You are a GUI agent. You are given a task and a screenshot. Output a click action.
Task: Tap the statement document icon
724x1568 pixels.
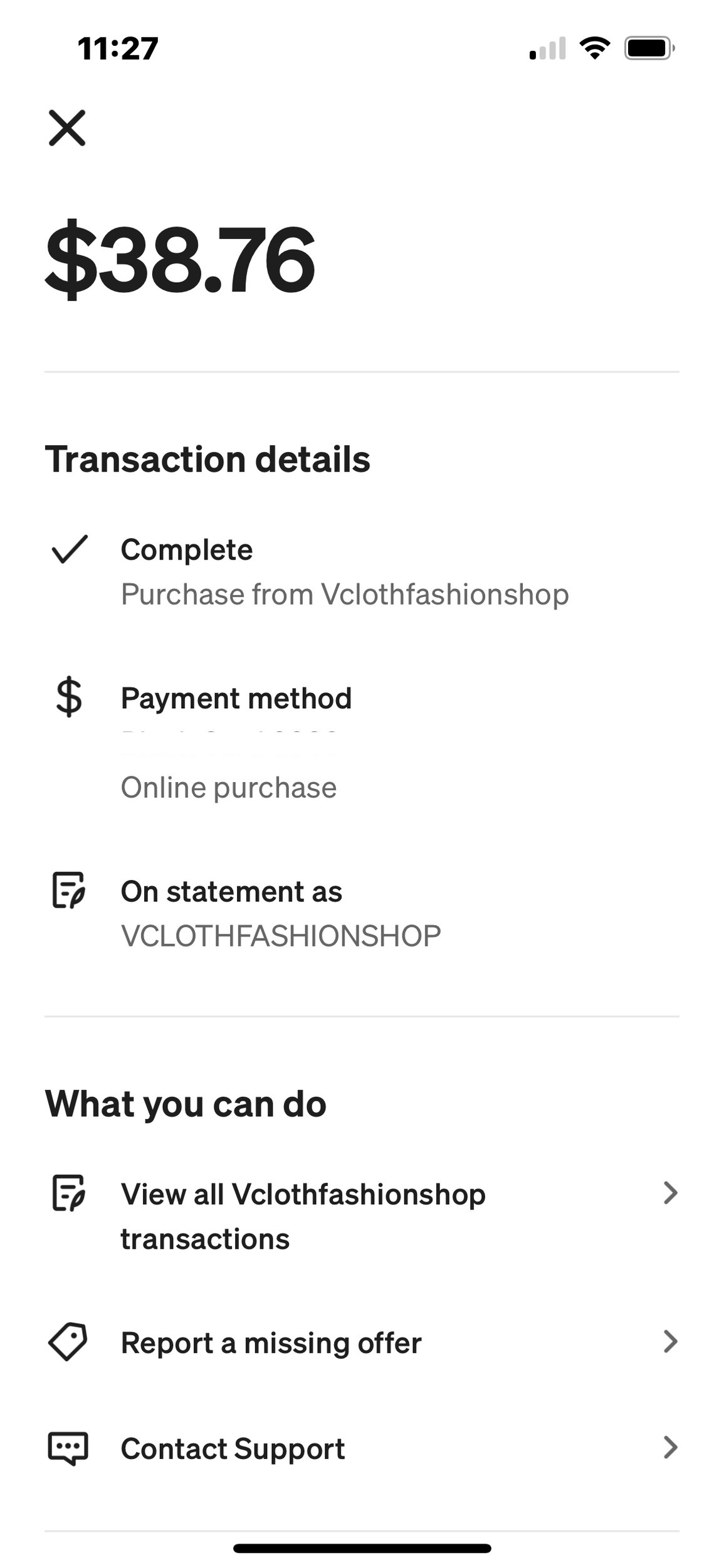pos(68,890)
